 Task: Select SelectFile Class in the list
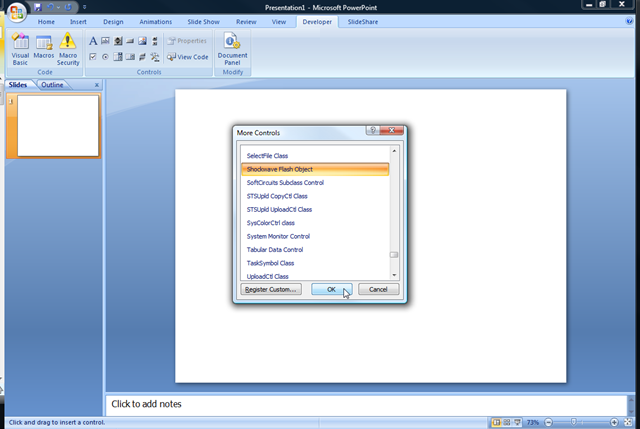315,156
